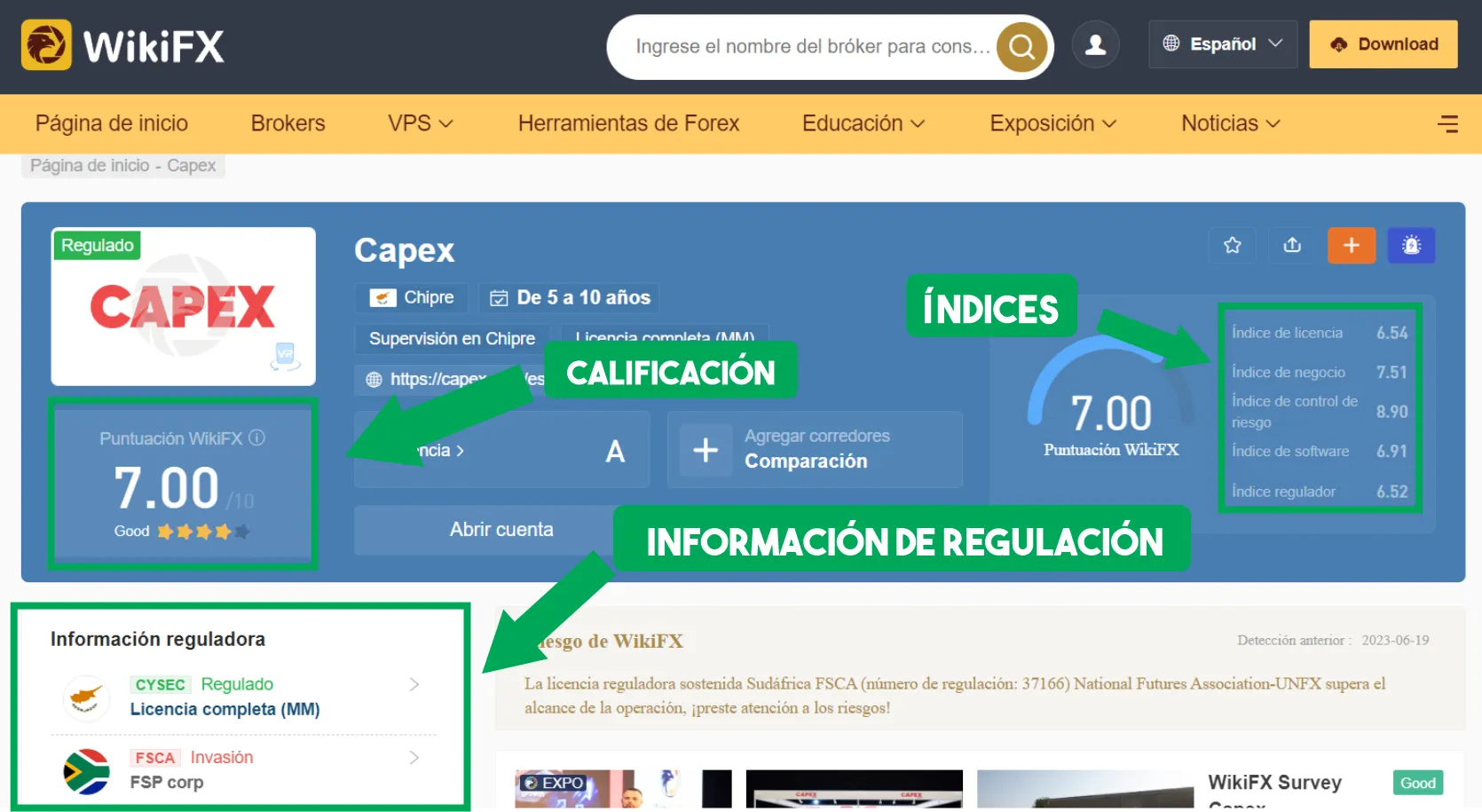The height and width of the screenshot is (812, 1482).
Task: Click Agregar corredores Comparación button
Action: tap(815, 449)
